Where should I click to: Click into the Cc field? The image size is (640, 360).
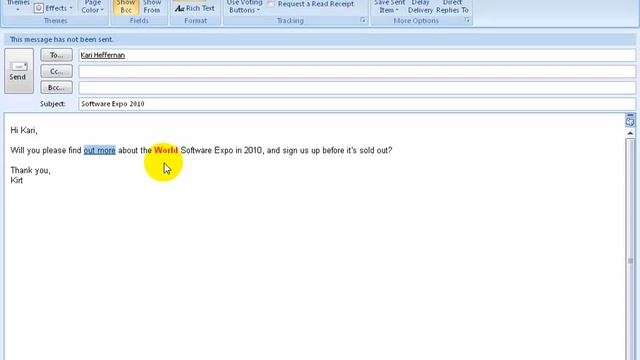[x=357, y=71]
